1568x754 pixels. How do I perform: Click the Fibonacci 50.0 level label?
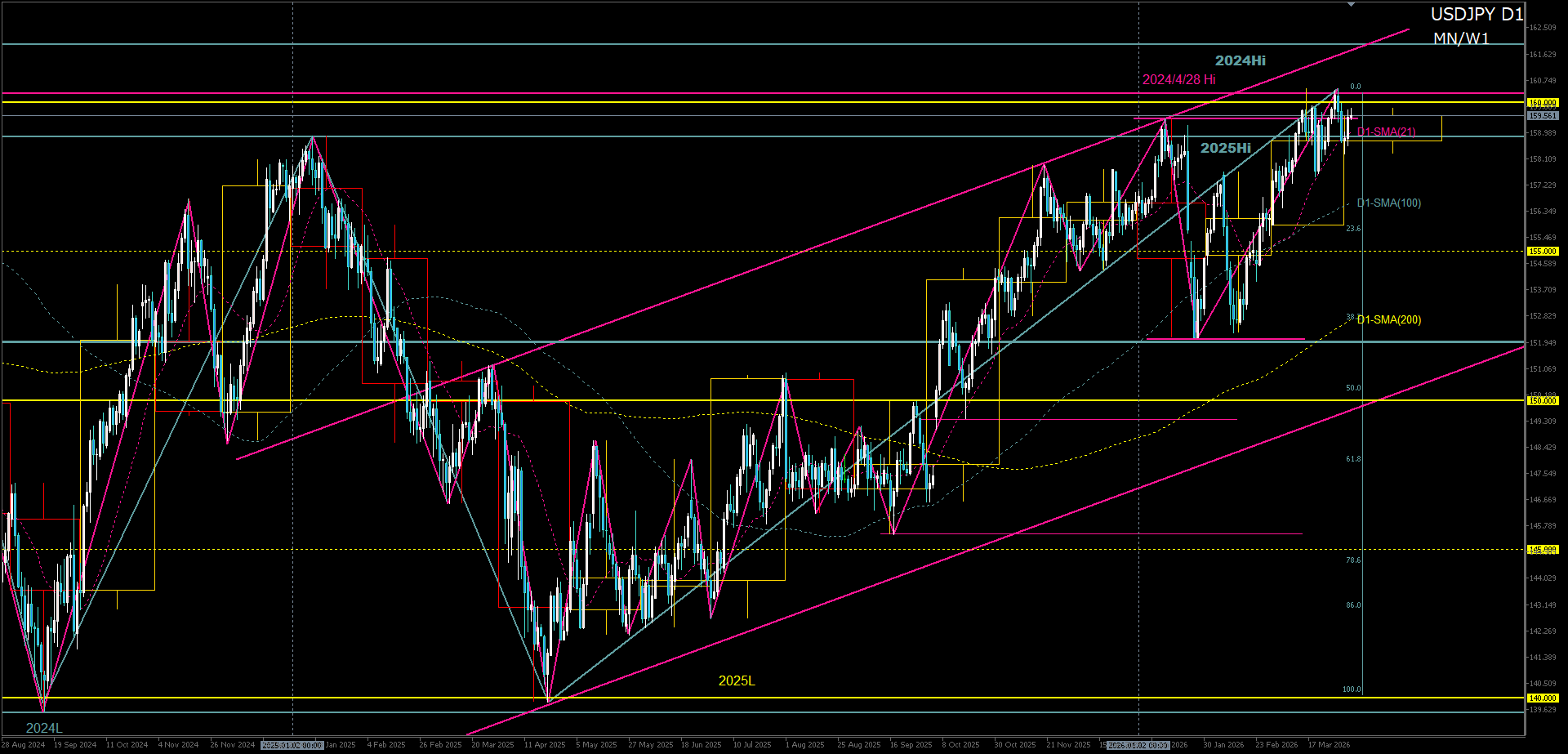(x=1353, y=388)
